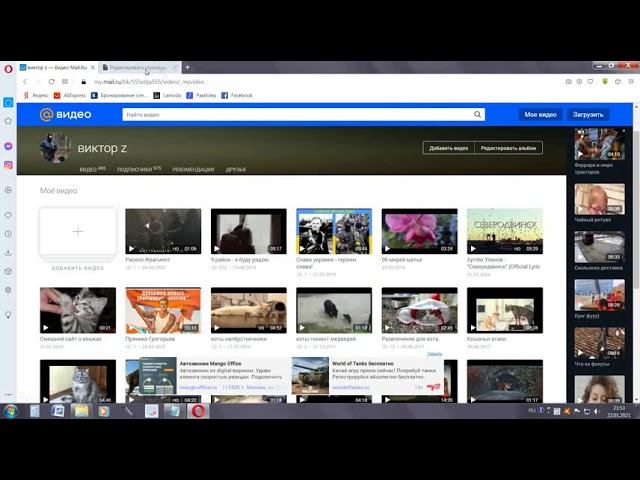Click the Opera icon in the taskbar

(x=198, y=411)
